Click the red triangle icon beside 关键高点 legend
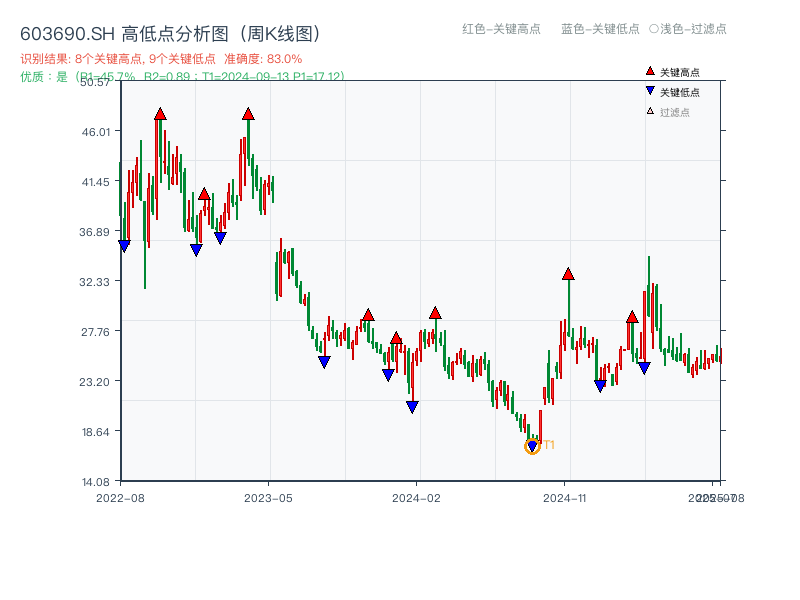This screenshot has height=600, width=800. tap(648, 71)
